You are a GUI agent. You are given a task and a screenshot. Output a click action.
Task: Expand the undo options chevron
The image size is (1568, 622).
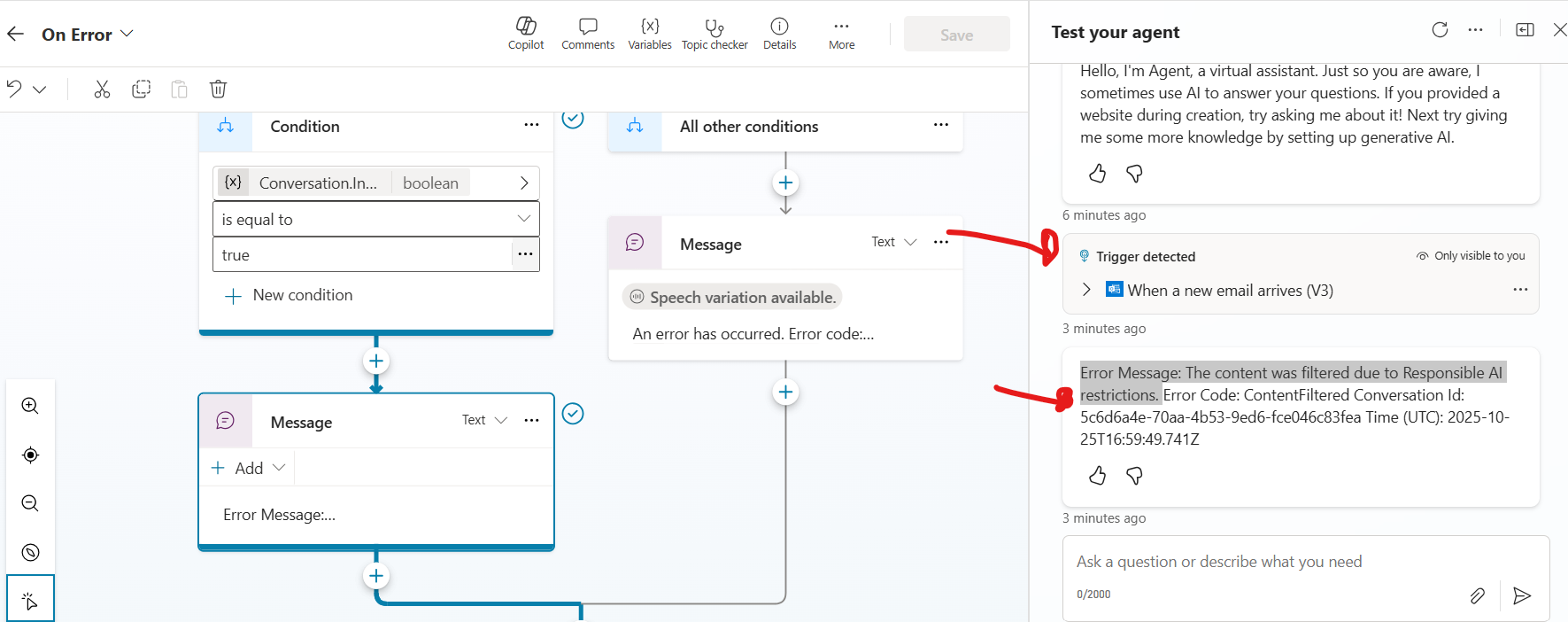point(40,89)
